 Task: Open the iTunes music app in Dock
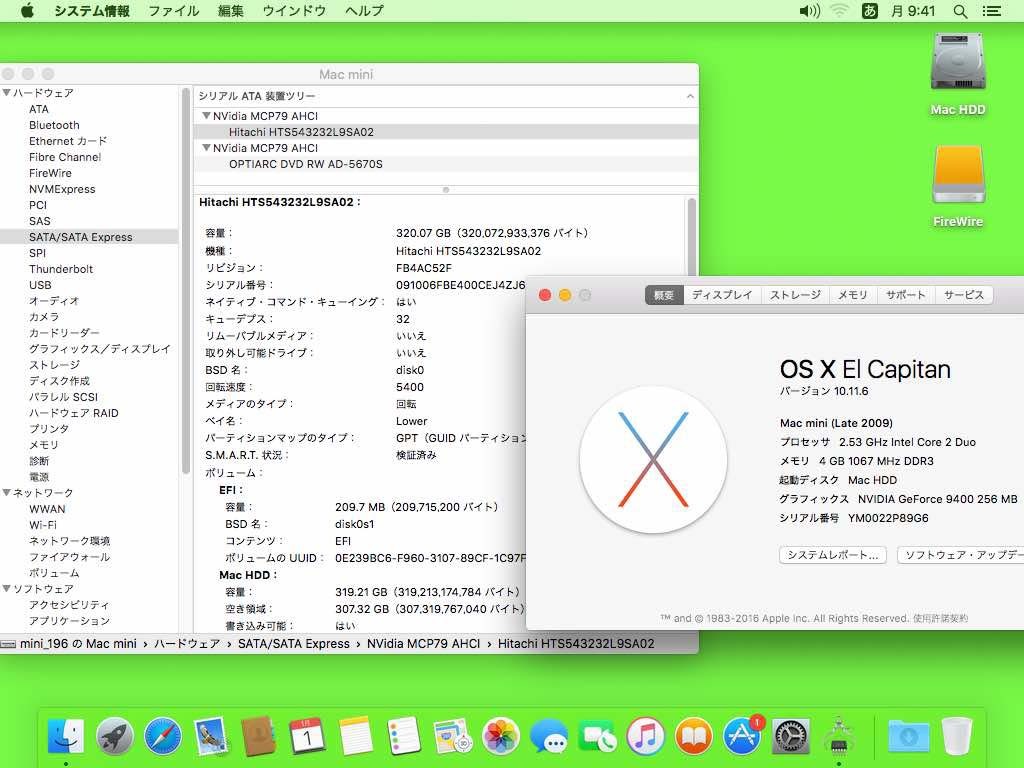646,737
